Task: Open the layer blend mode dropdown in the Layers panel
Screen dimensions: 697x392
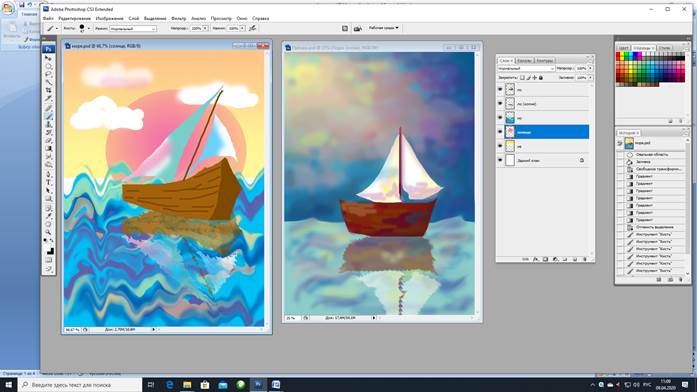Action: (x=526, y=68)
